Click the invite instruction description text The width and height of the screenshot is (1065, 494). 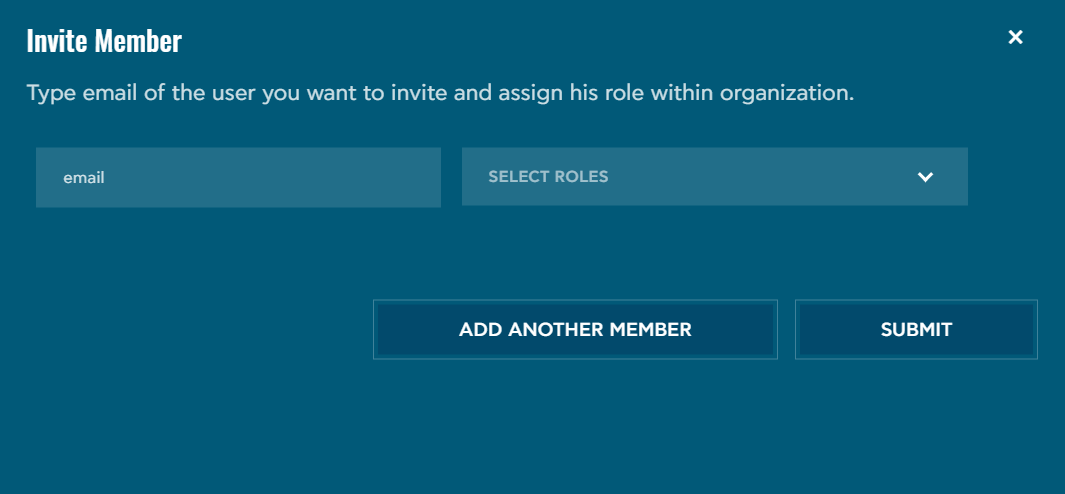click(440, 94)
